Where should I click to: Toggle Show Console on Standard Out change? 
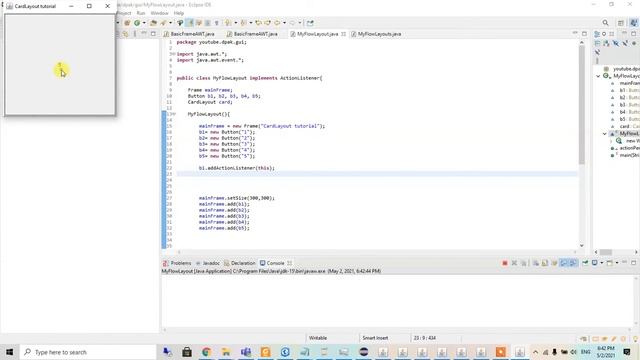click(x=564, y=263)
